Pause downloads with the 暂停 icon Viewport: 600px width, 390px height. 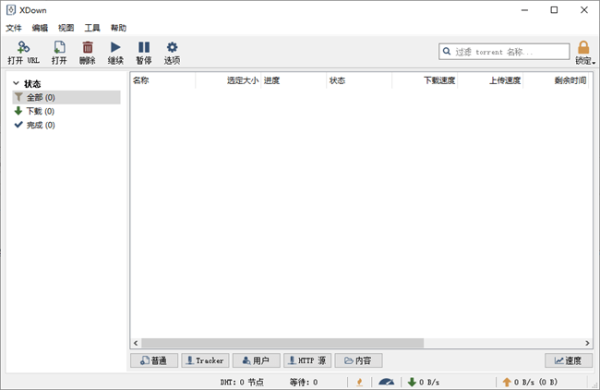pyautogui.click(x=144, y=53)
